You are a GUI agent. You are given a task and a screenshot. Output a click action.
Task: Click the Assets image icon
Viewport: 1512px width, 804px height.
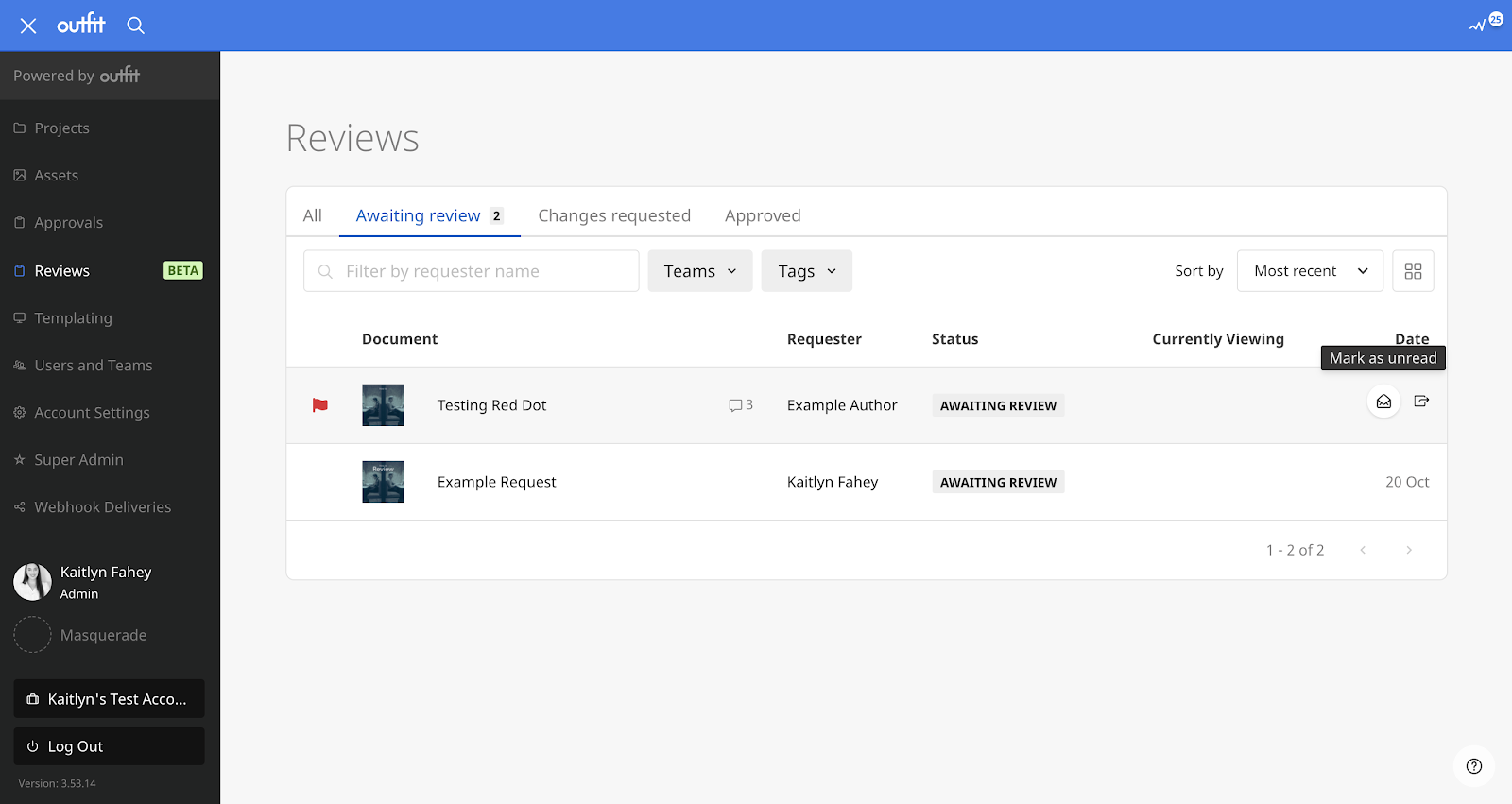(20, 176)
